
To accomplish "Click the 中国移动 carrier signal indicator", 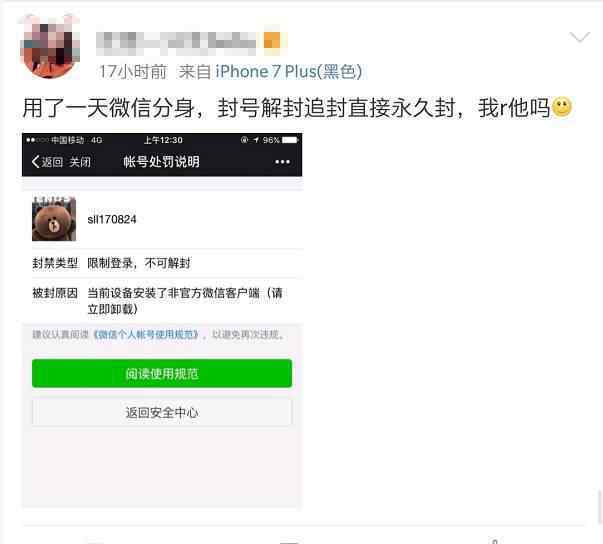I will (64, 140).
